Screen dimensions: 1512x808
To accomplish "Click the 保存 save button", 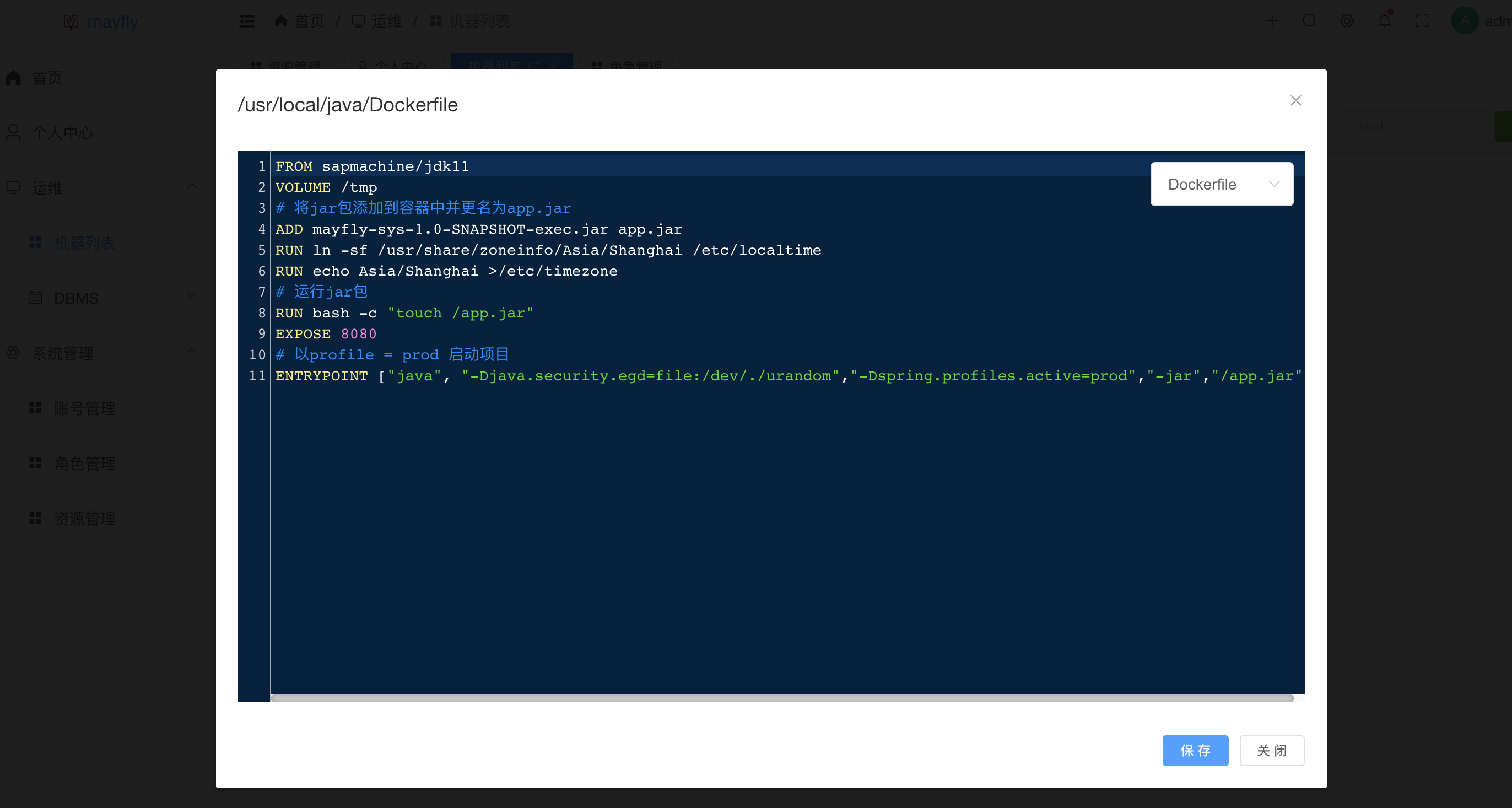I will (x=1195, y=750).
